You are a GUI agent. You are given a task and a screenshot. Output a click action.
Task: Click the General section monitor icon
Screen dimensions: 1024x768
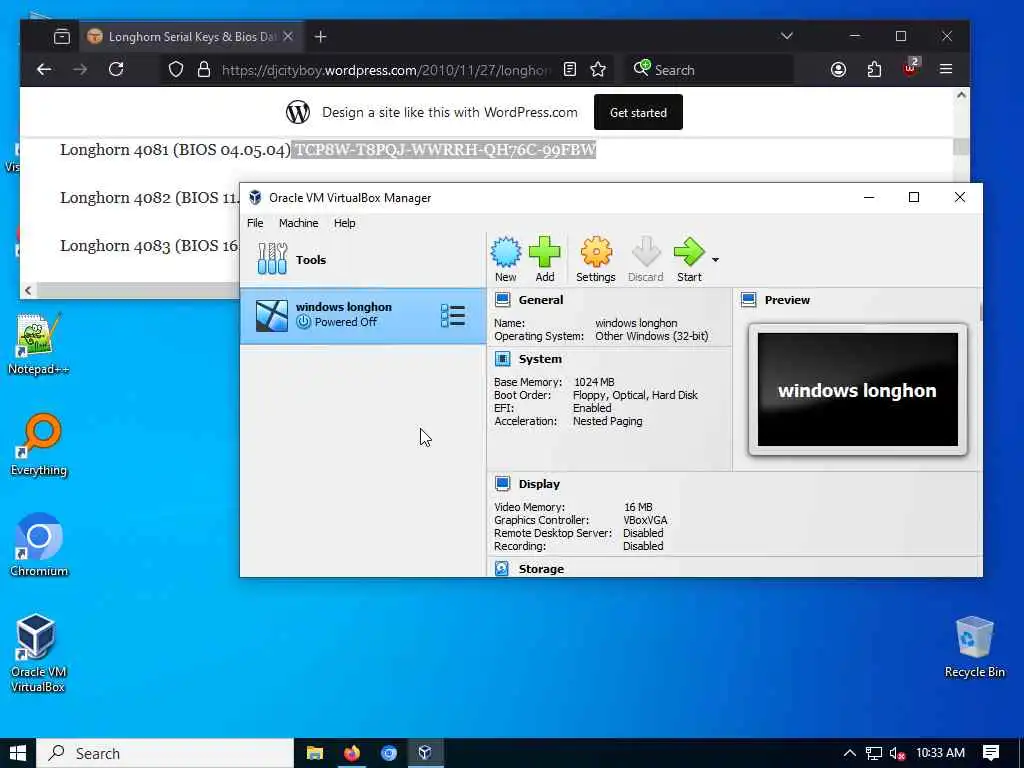point(502,300)
